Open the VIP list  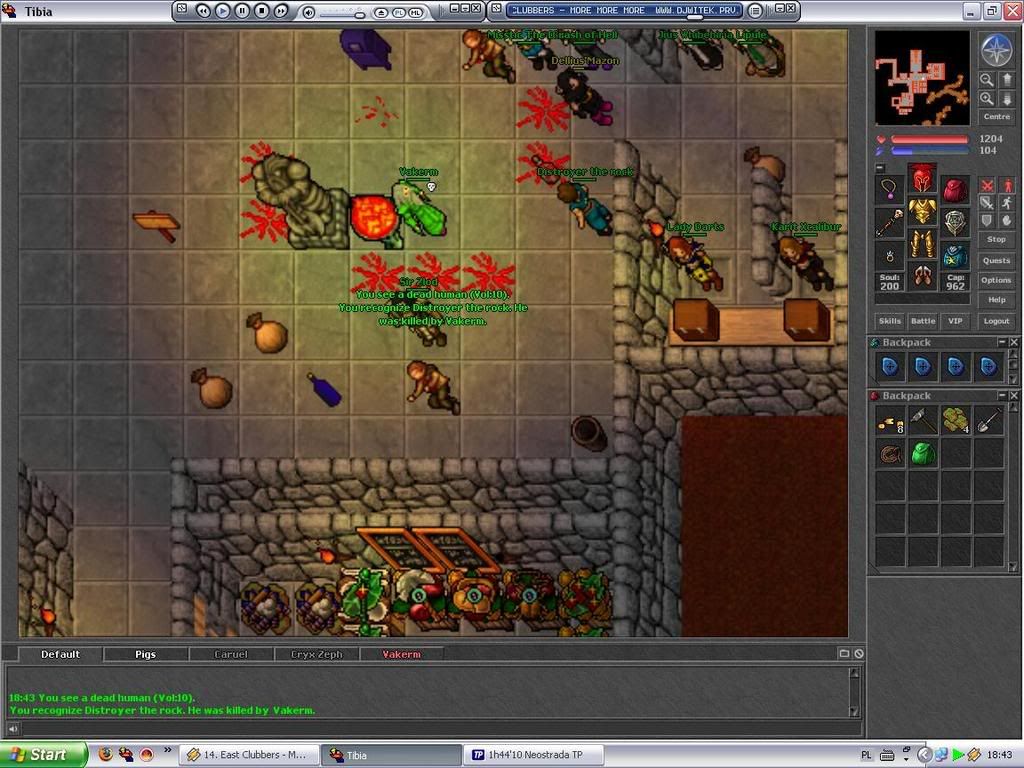955,321
